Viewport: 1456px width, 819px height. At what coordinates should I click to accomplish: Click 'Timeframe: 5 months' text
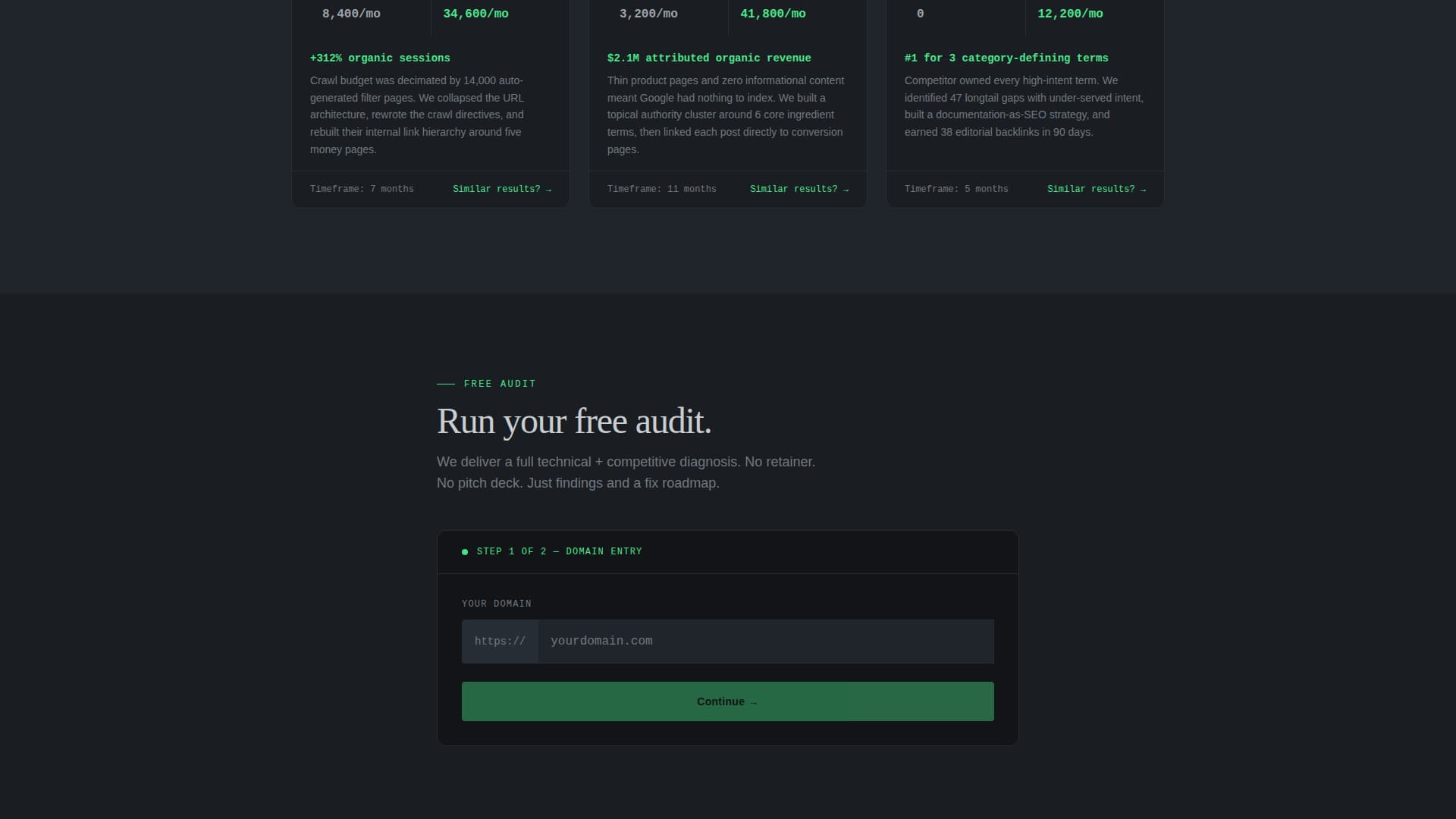956,189
